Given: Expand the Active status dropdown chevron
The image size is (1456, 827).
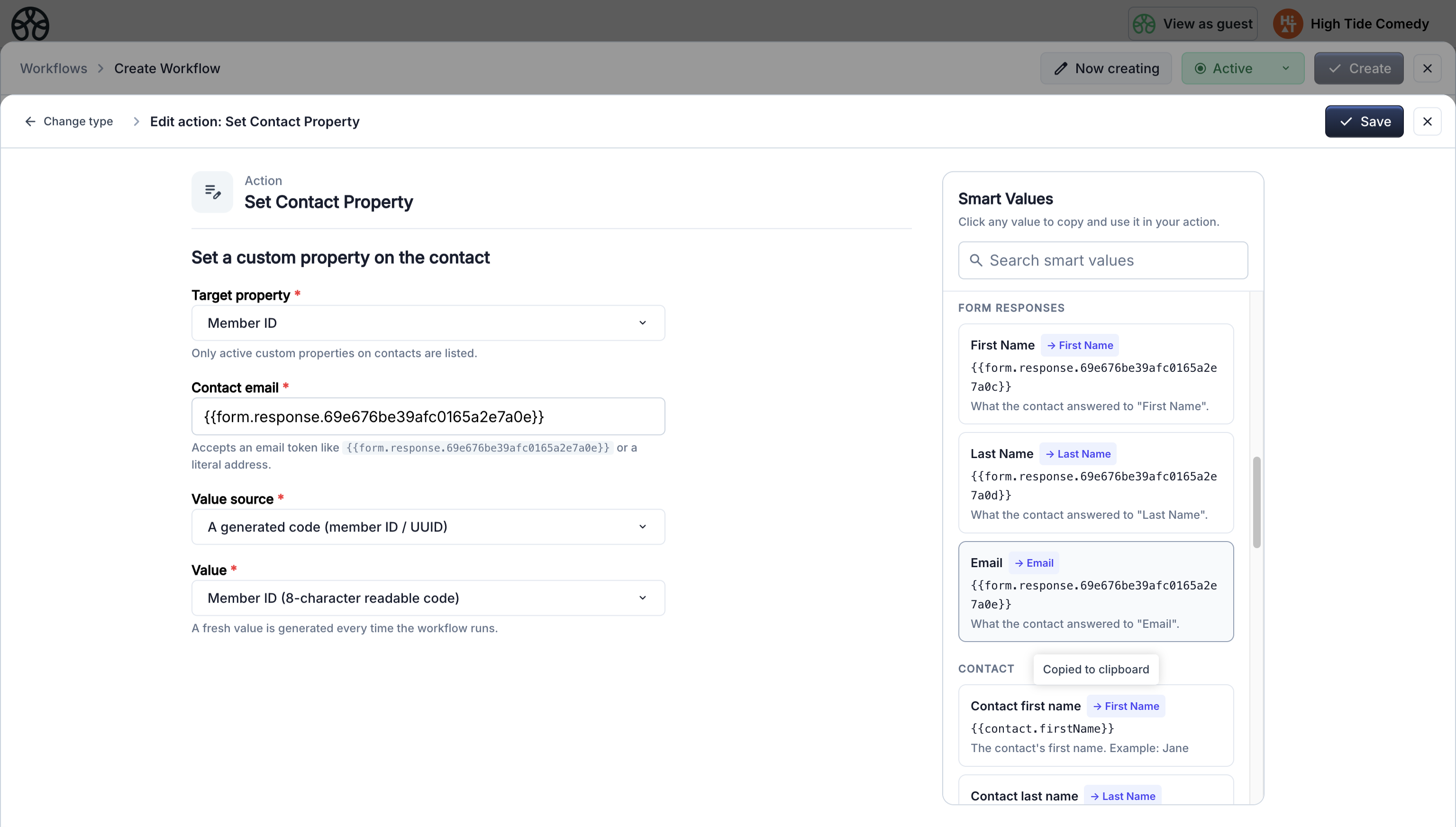Looking at the screenshot, I should point(1286,68).
